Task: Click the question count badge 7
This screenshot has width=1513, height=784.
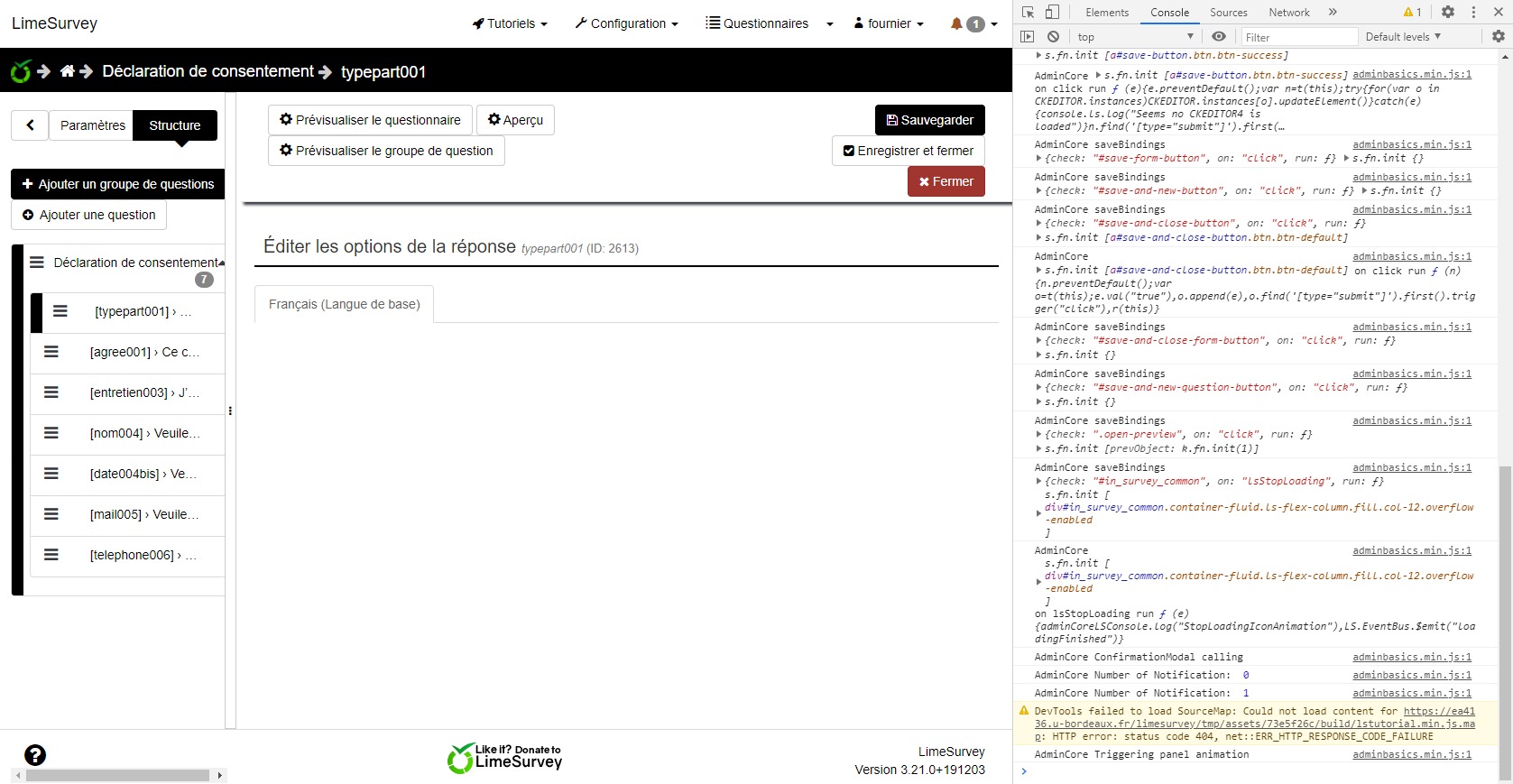Action: (x=205, y=280)
